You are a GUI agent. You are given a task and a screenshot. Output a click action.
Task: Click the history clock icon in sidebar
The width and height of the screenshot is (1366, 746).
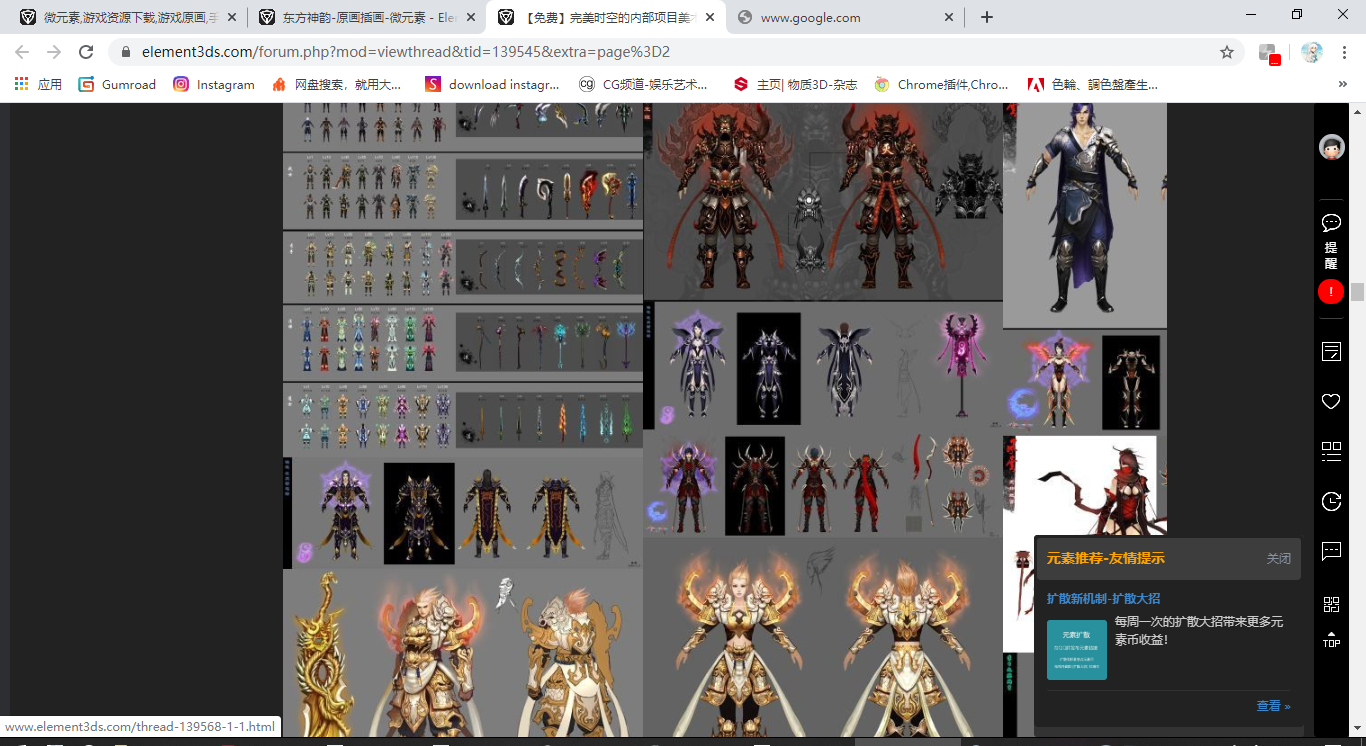pyautogui.click(x=1331, y=501)
